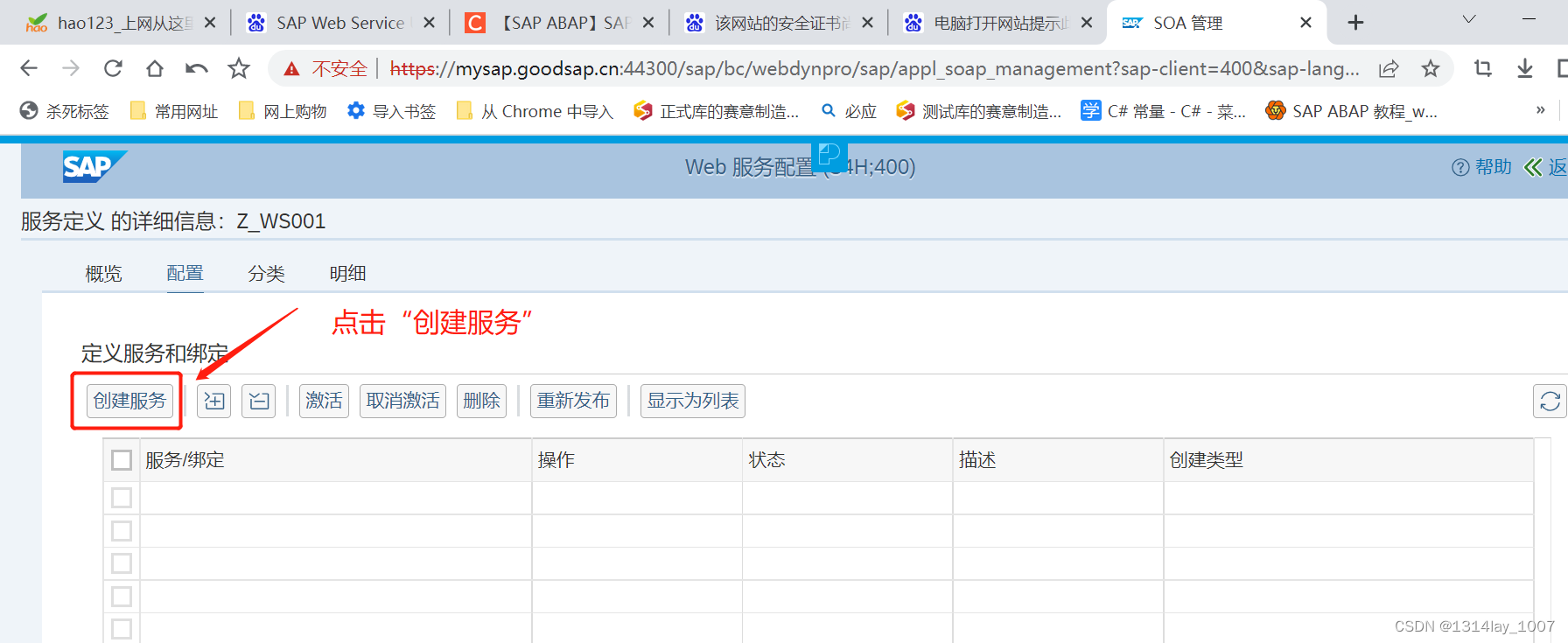Click 显示为列表 button
The width and height of the screenshot is (1568, 643).
point(693,401)
